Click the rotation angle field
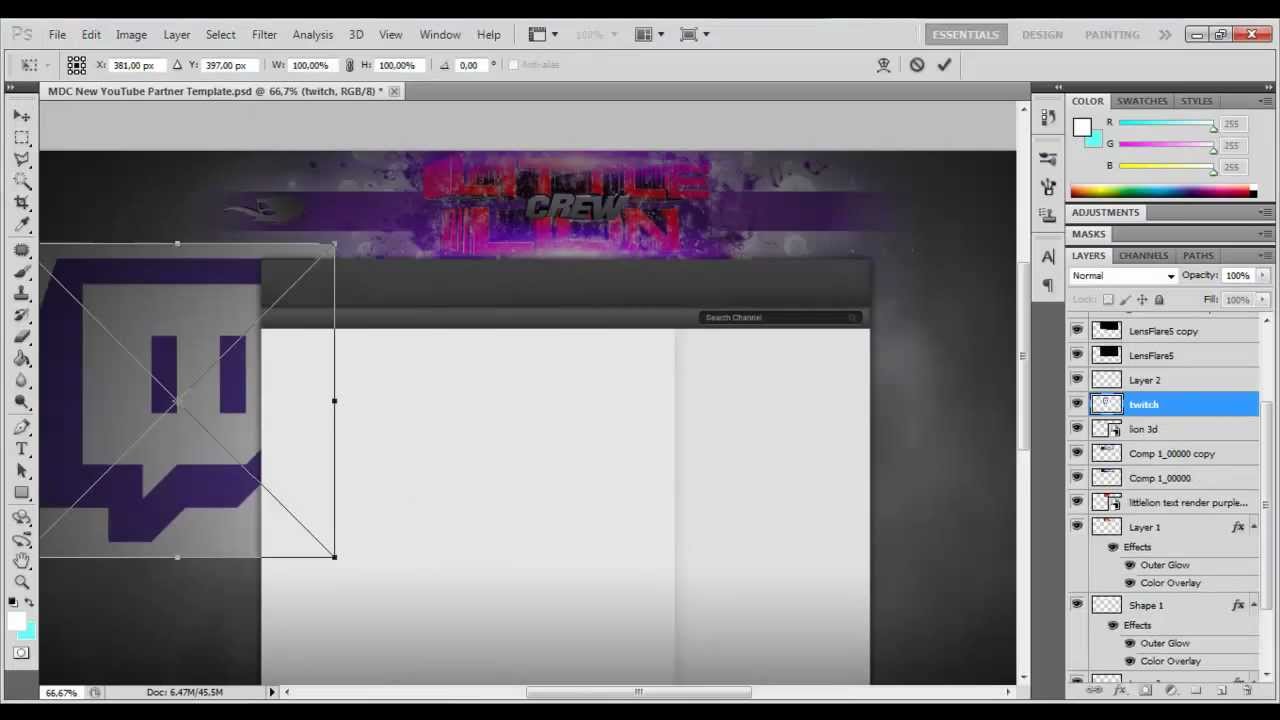Screen dimensions: 1280x720 [x=469, y=65]
